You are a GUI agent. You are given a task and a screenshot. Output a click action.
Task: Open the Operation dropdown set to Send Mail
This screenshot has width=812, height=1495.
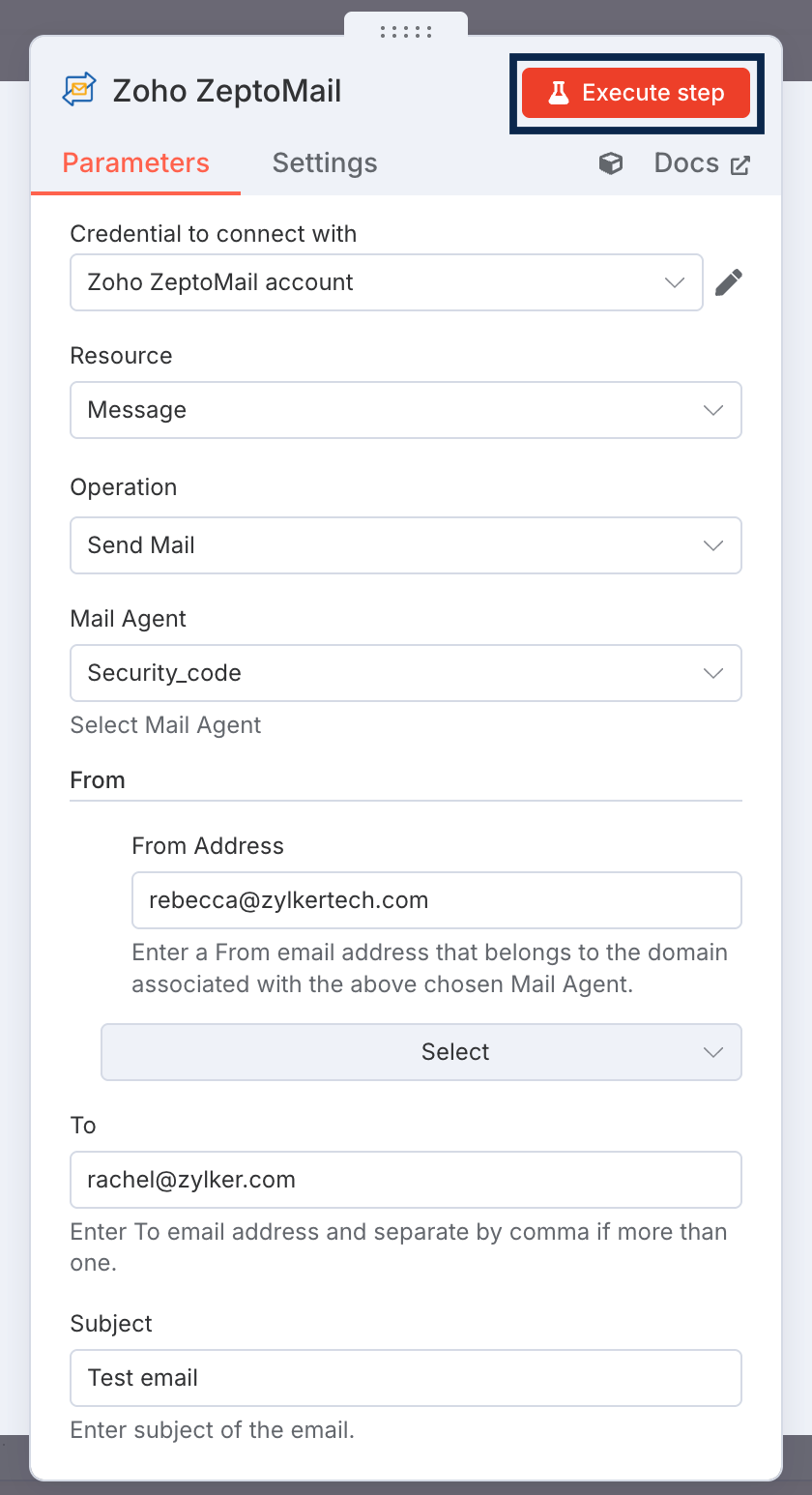405,545
